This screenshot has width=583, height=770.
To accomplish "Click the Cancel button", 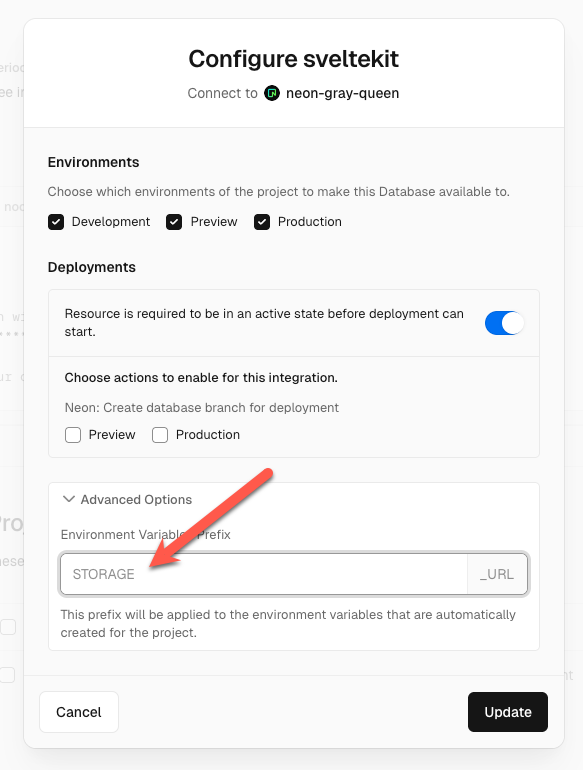I will click(79, 712).
